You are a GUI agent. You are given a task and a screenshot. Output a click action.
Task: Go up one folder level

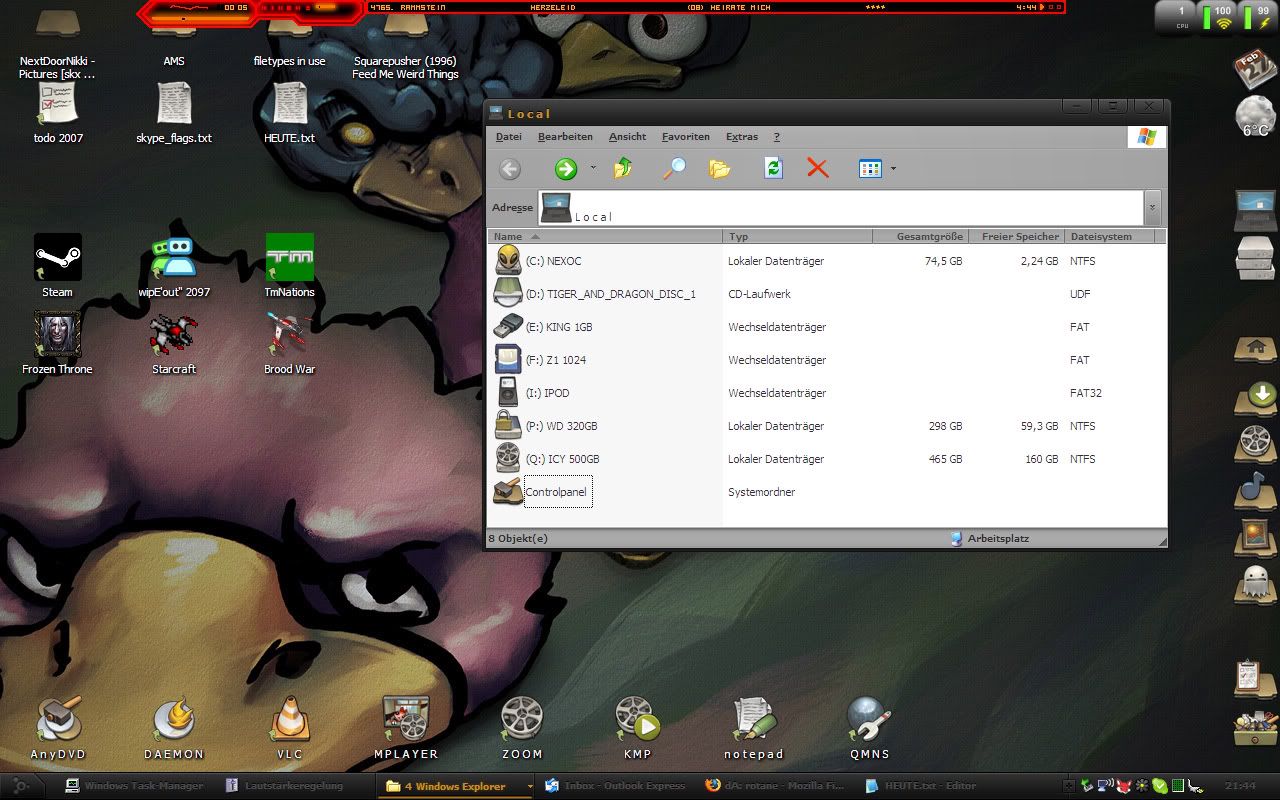623,169
